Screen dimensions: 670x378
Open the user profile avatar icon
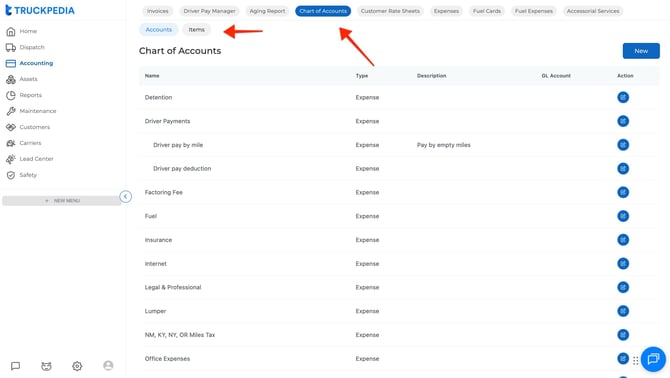point(108,366)
